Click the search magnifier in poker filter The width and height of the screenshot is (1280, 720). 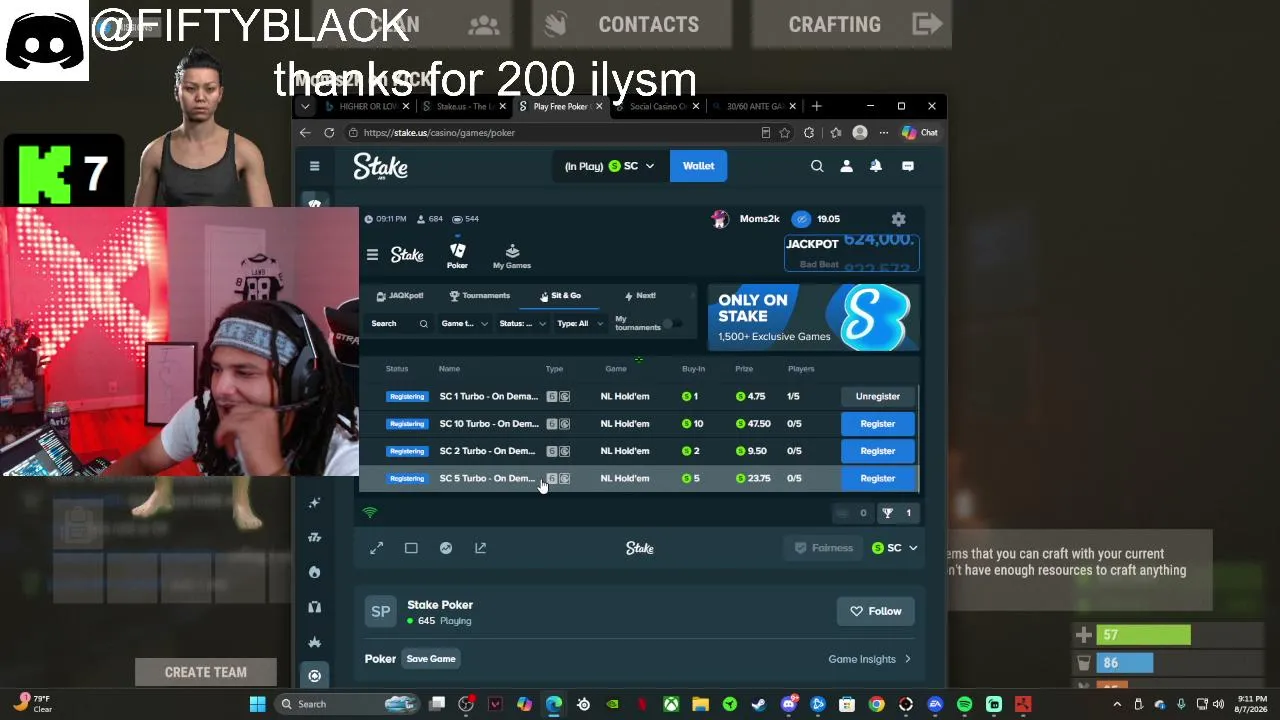tap(423, 324)
